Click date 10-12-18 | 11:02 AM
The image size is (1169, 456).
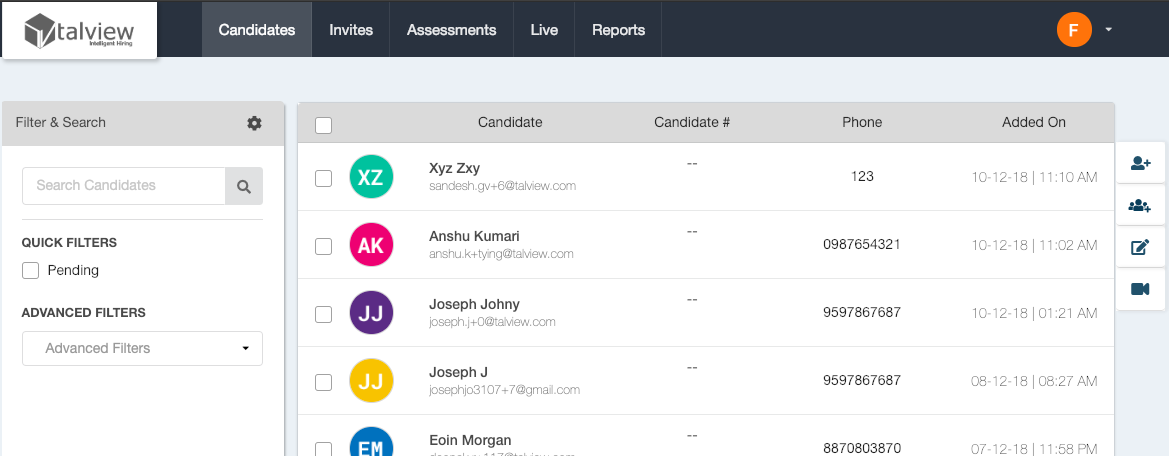tap(1034, 245)
